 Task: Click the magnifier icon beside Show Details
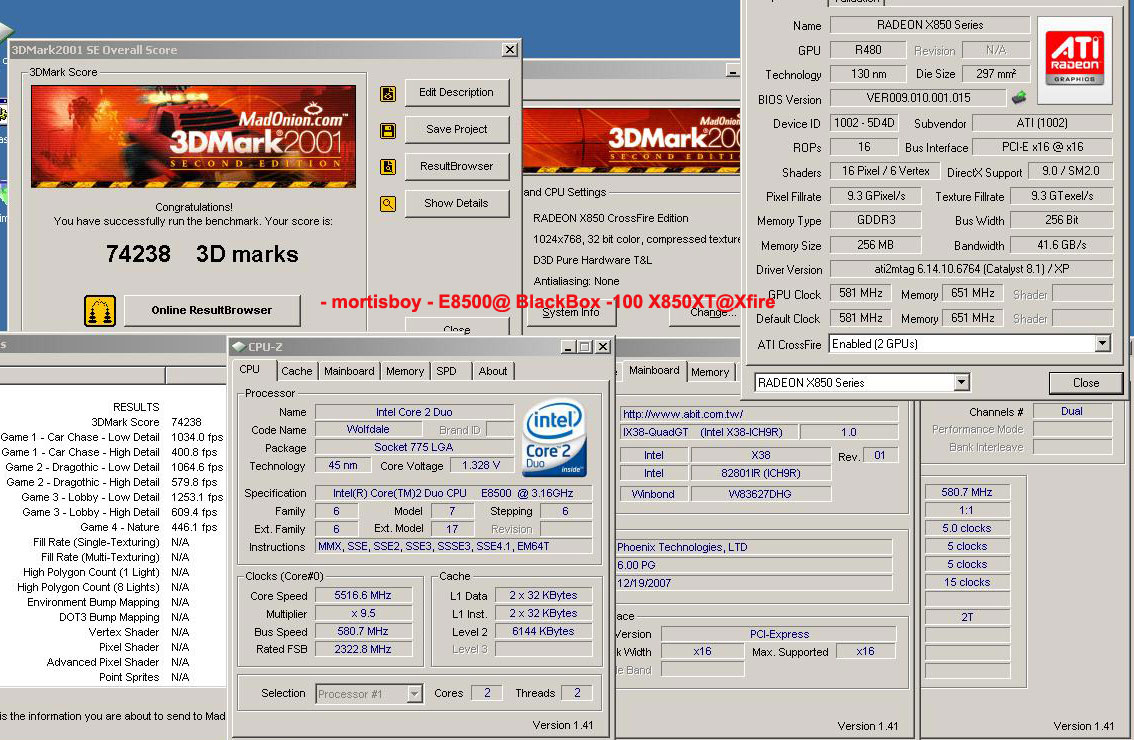click(388, 204)
